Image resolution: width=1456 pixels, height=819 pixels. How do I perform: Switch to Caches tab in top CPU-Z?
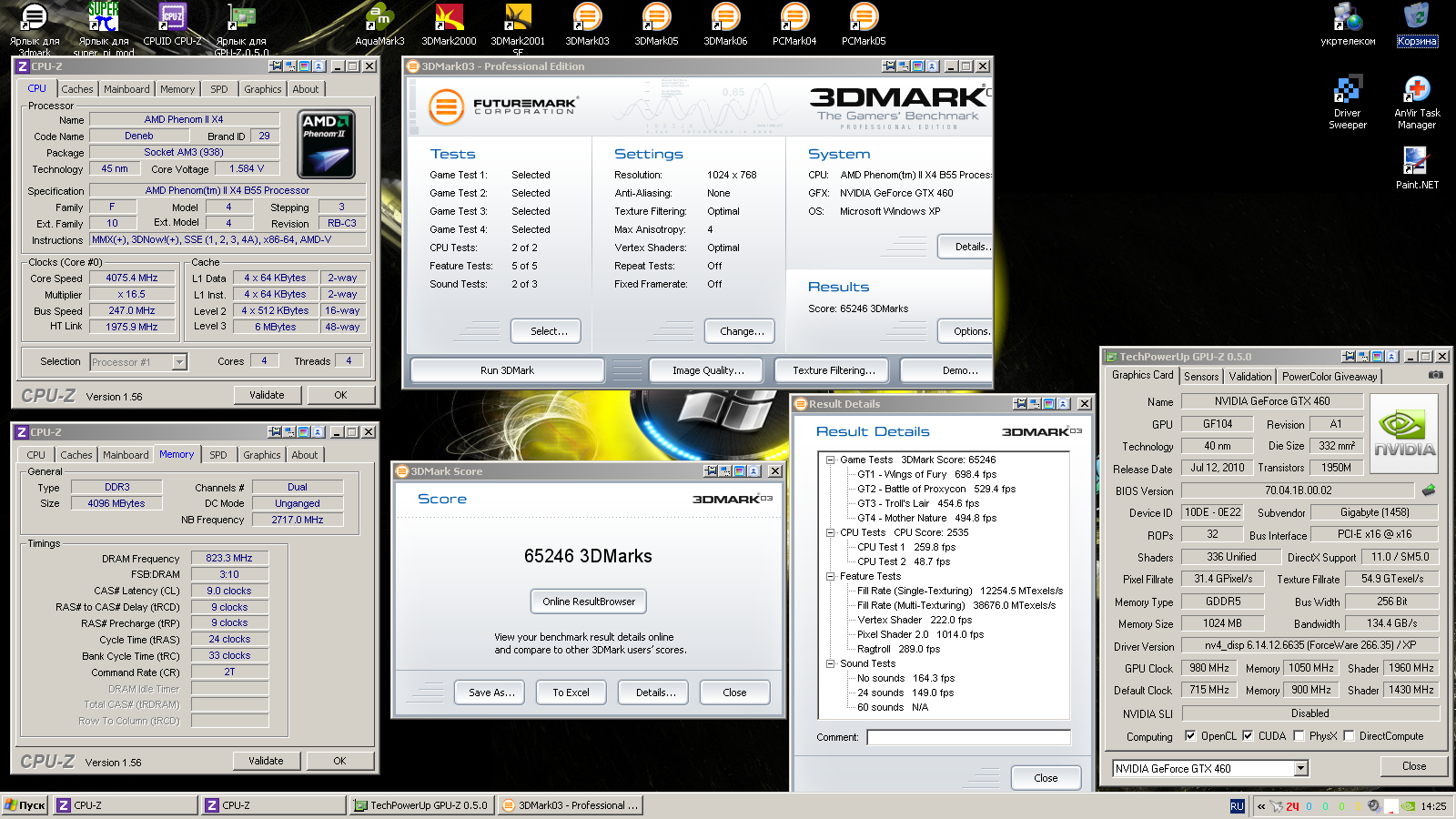(x=77, y=89)
